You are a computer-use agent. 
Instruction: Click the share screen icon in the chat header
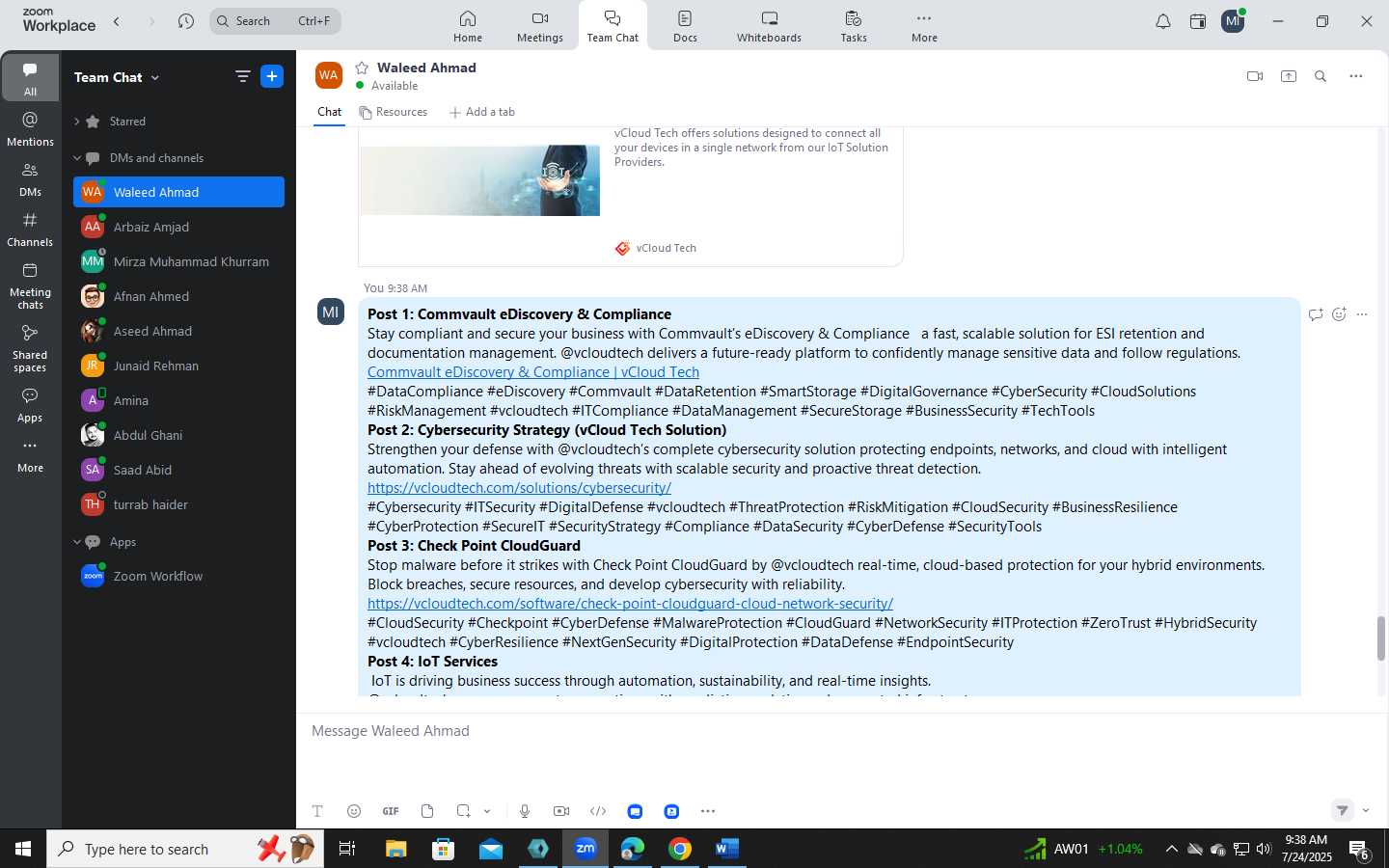click(1289, 76)
